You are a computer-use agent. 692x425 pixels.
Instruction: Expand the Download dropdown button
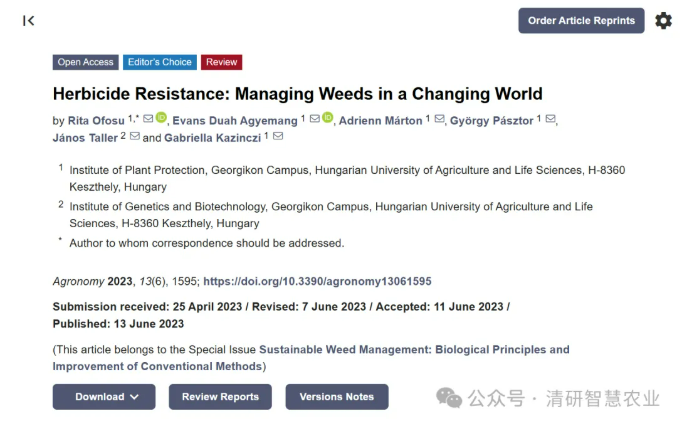click(x=104, y=397)
